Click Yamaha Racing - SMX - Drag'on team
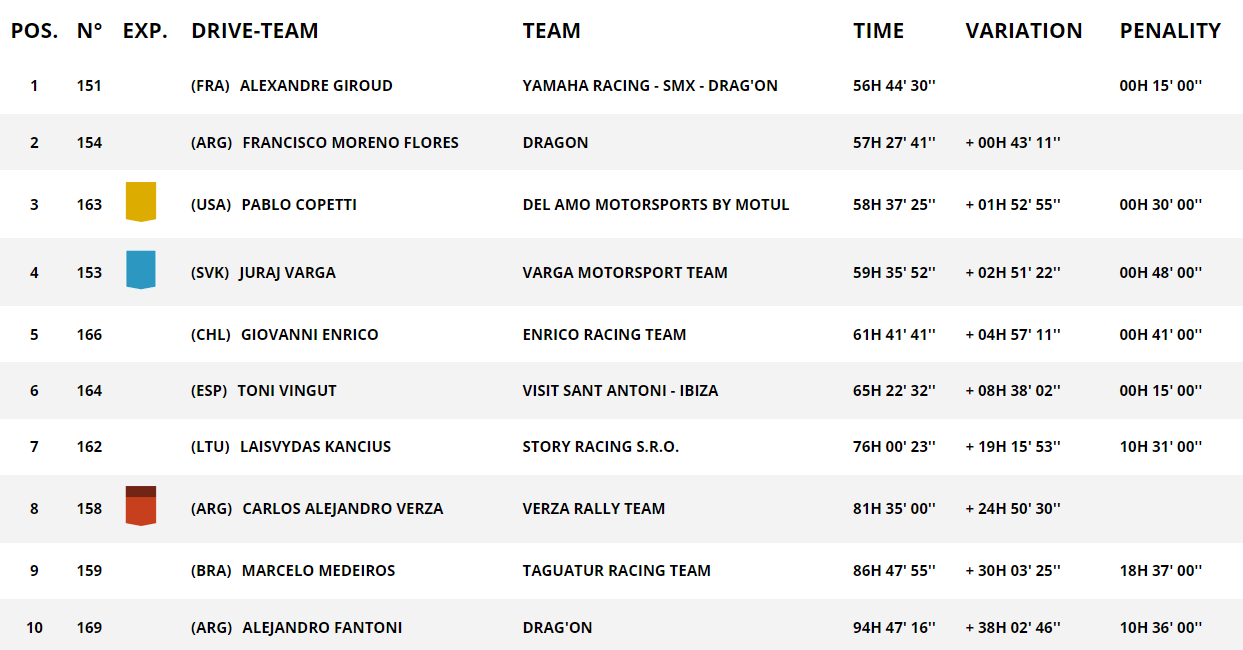Image resolution: width=1243 pixels, height=650 pixels. click(x=650, y=86)
